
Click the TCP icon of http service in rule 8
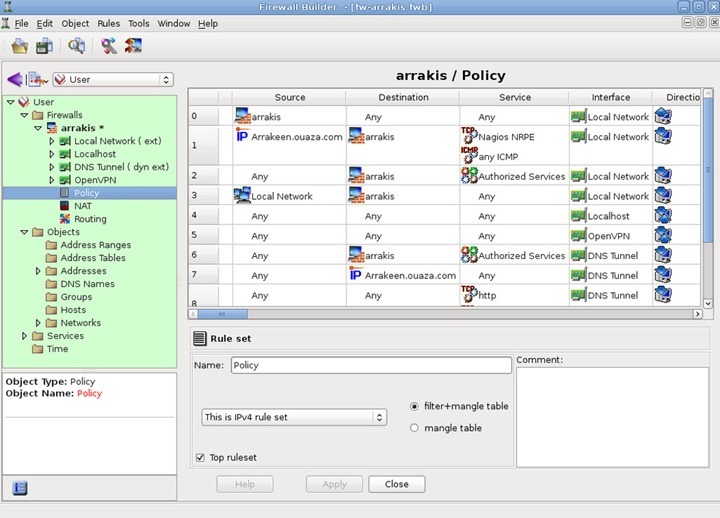point(469,294)
